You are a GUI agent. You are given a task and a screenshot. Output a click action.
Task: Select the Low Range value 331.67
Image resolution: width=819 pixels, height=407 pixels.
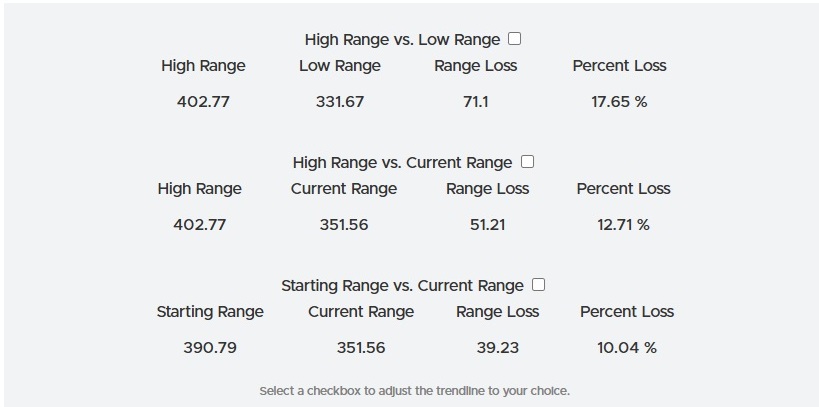click(x=340, y=102)
